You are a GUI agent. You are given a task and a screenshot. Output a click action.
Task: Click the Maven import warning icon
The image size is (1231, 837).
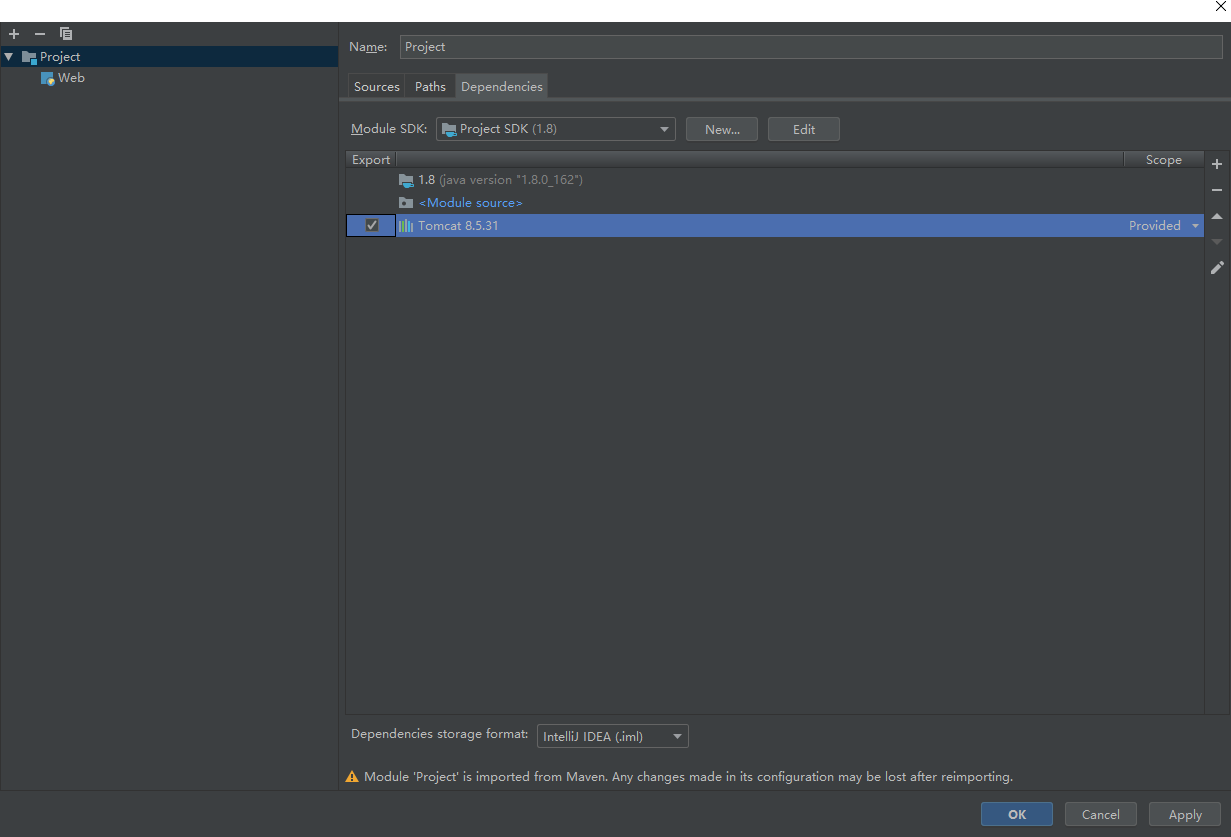point(352,777)
